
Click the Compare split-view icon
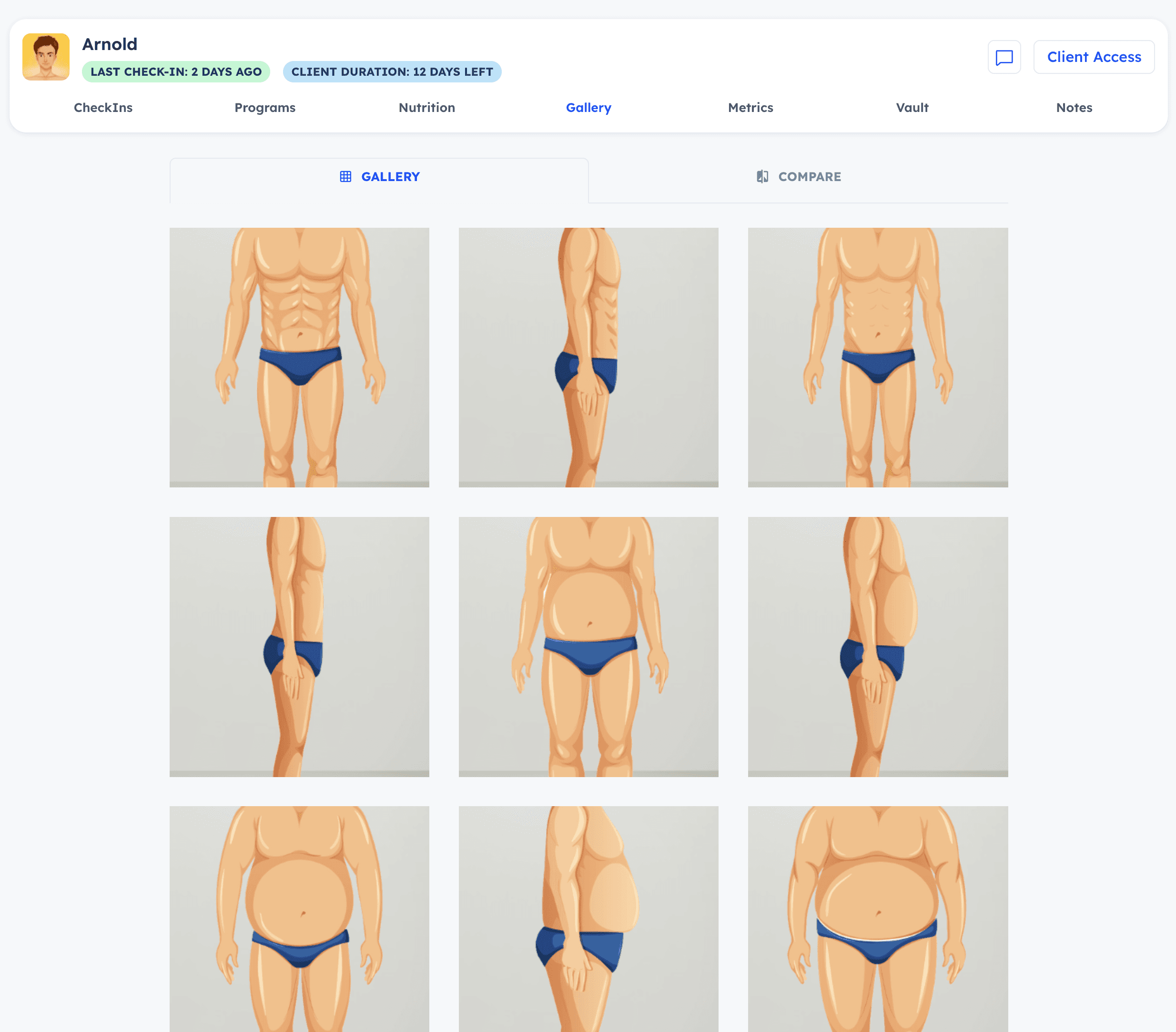pos(762,177)
